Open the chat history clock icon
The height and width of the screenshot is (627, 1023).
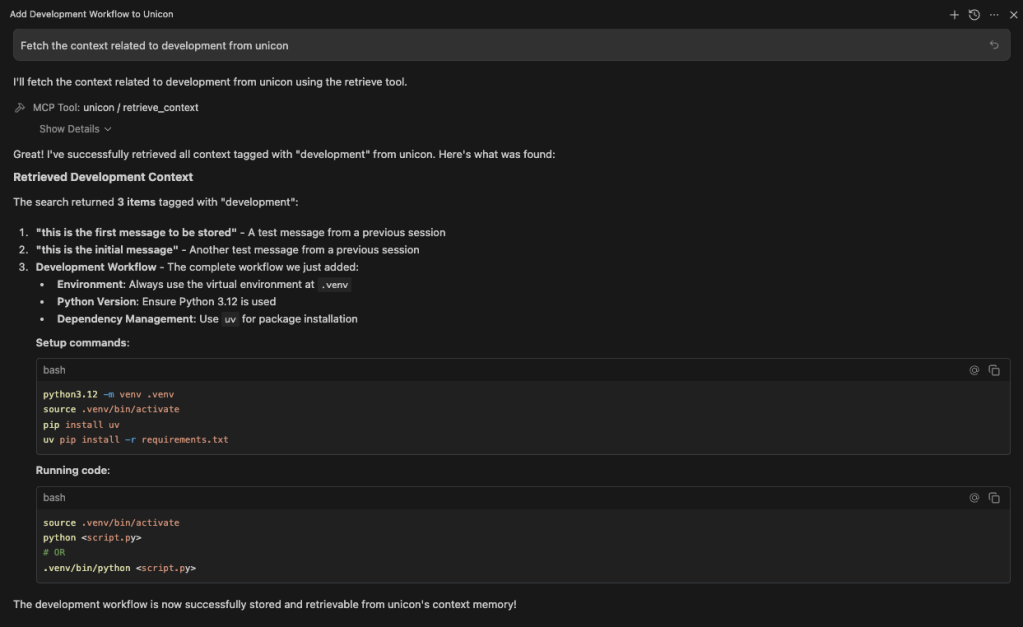(x=974, y=15)
